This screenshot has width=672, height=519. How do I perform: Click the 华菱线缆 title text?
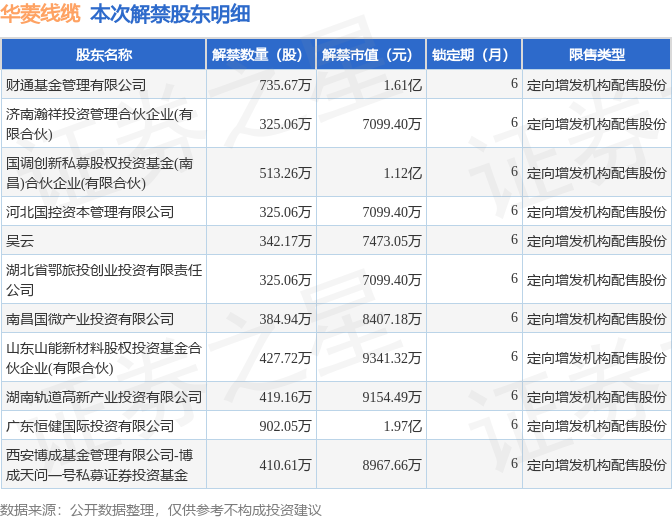[40, 14]
